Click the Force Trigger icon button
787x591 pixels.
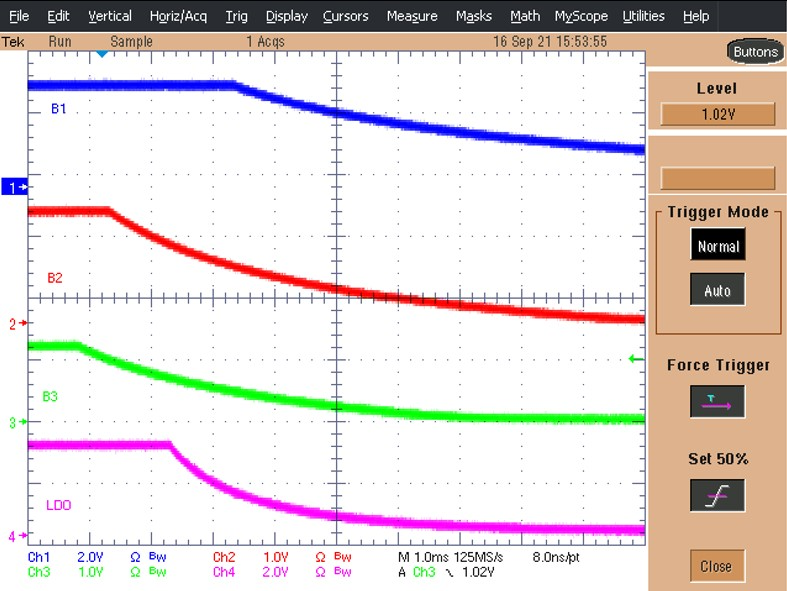tap(717, 402)
